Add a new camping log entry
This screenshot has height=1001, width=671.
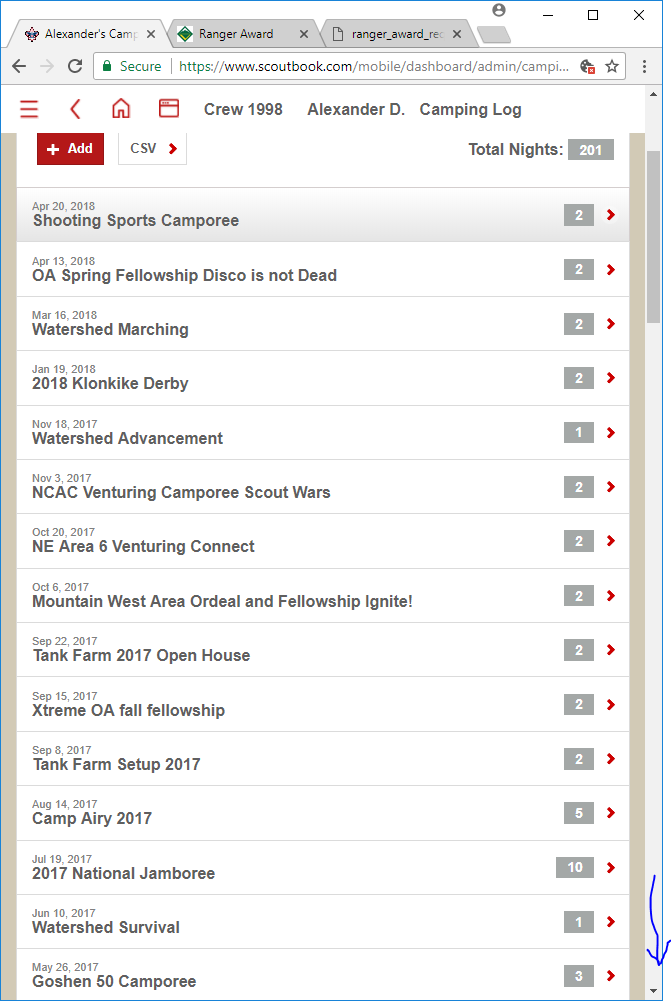pyautogui.click(x=70, y=149)
